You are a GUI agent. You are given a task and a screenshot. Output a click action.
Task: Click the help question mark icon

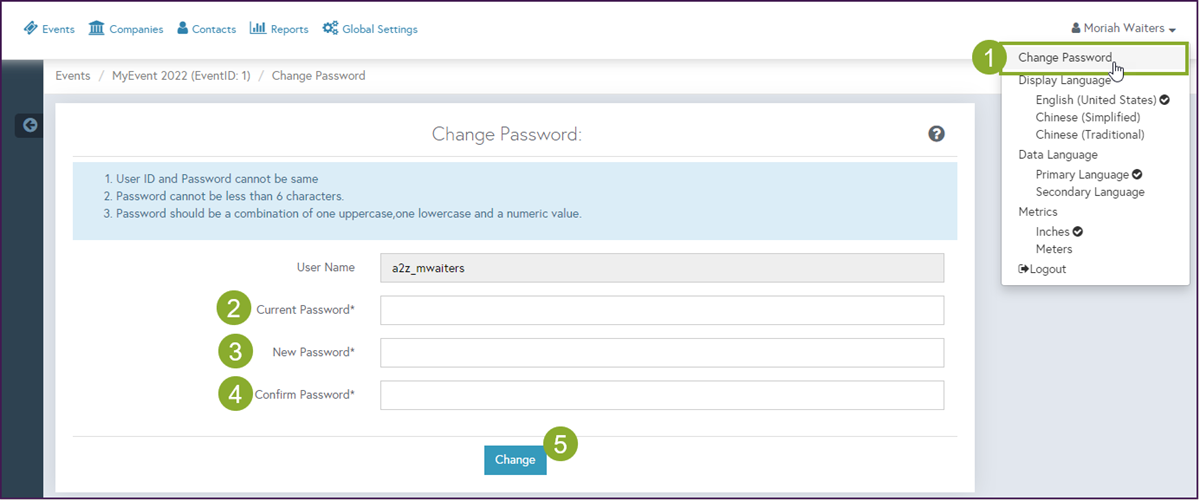936,134
